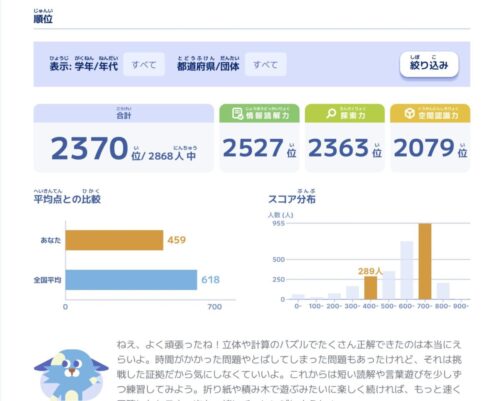
Task: Click the 500- distribution bar
Action: 389,285
